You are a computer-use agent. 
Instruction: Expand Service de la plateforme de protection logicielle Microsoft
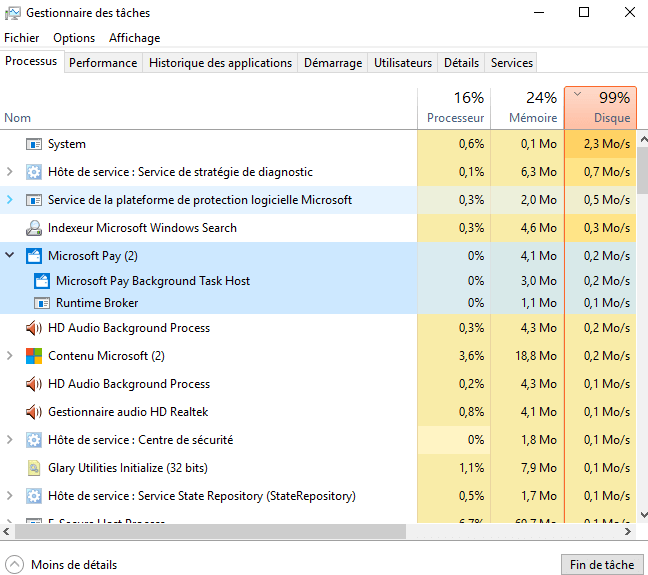click(10, 200)
